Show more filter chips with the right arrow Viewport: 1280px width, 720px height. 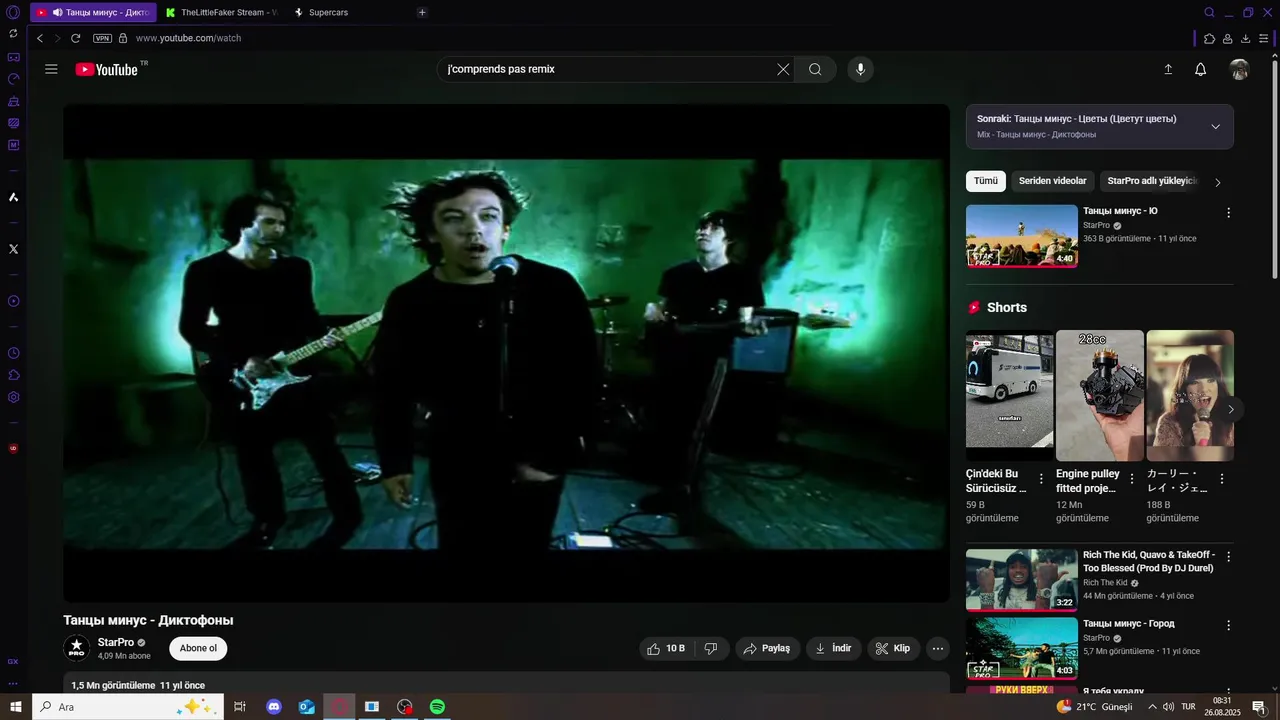(1217, 182)
